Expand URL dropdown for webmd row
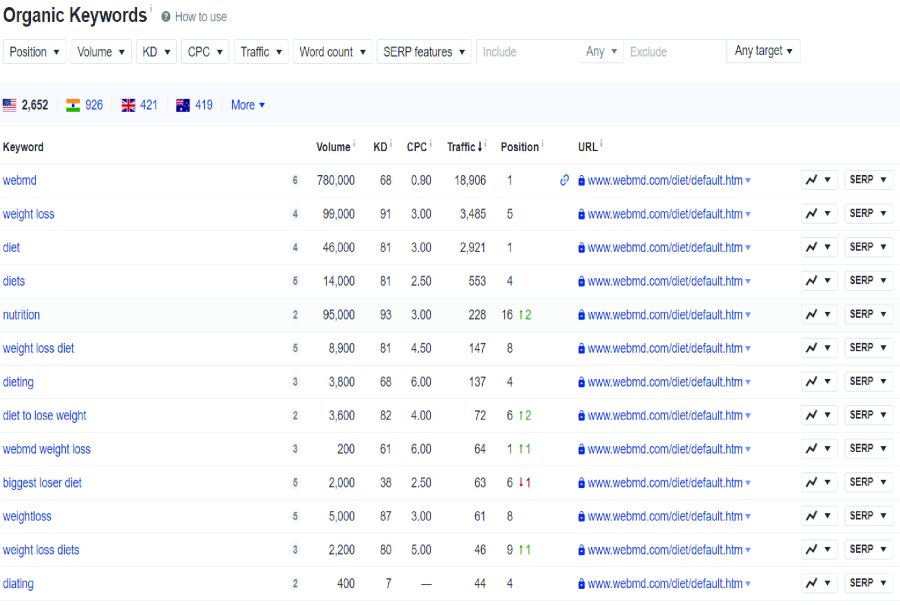This screenshot has width=900, height=605. [x=748, y=180]
